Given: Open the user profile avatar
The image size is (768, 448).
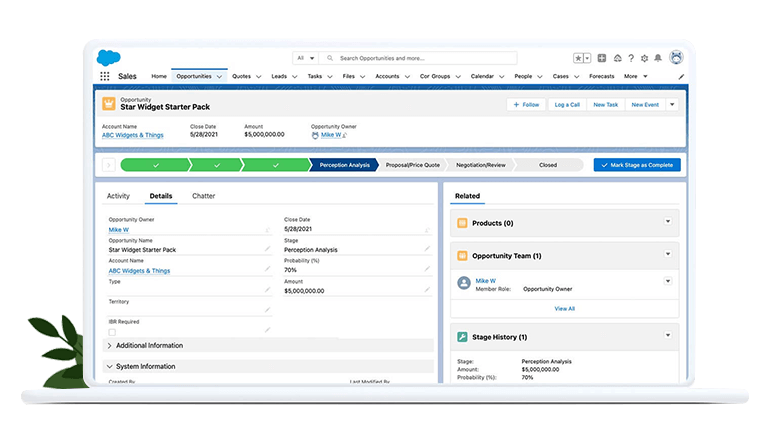Looking at the screenshot, I should (x=676, y=58).
